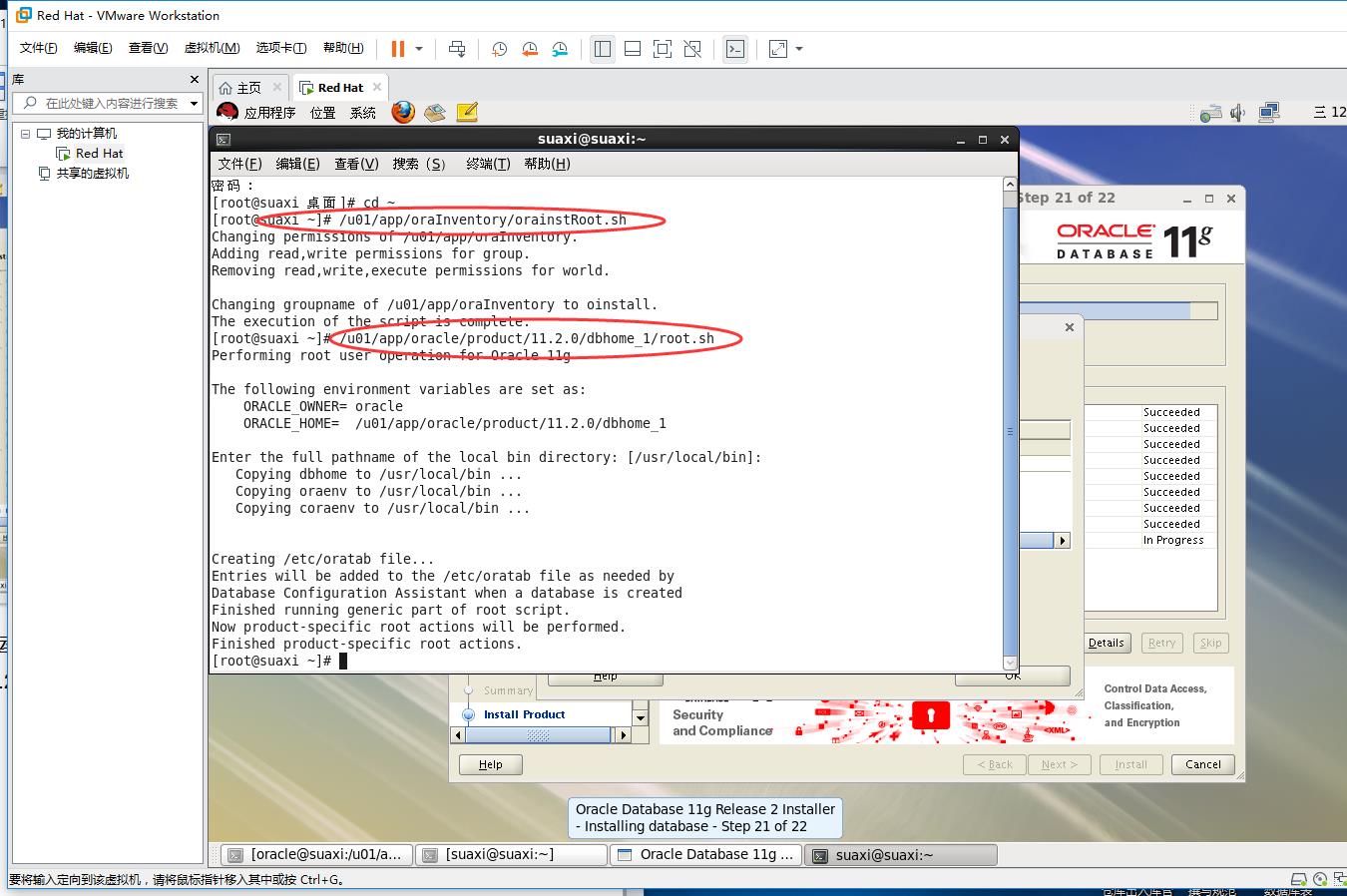This screenshot has height=896, width=1347.
Task: Toggle the thumbnail bar view
Action: (633, 49)
